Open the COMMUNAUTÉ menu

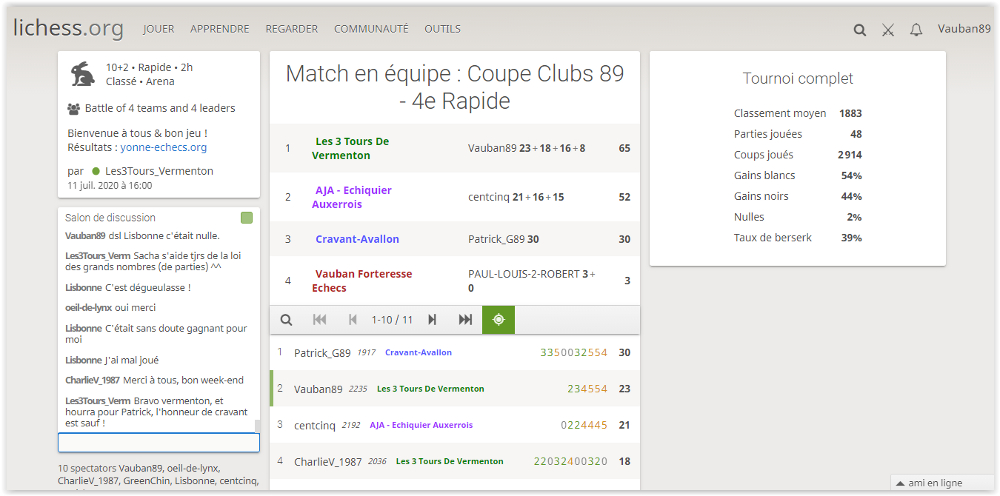click(x=371, y=29)
